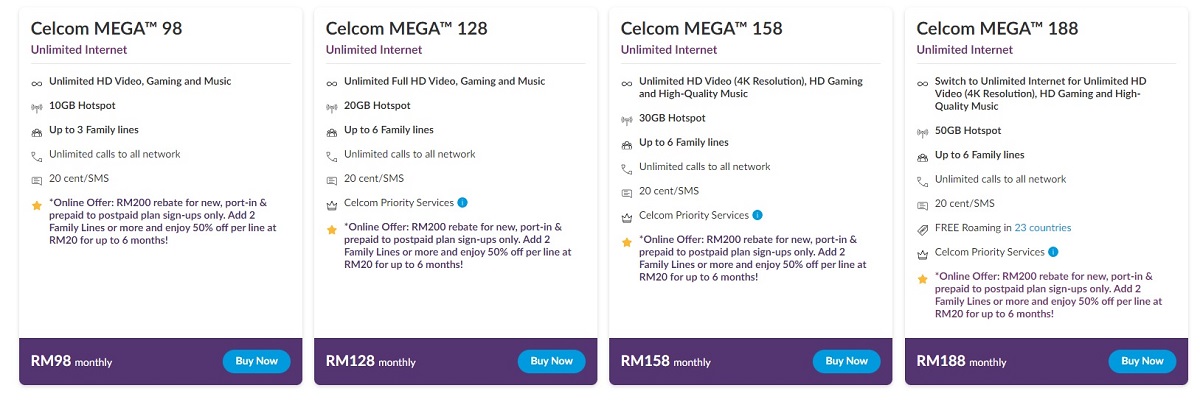Click the crown icon in MEGA 158 card
Screen dimensions: 1200x402
(627, 217)
